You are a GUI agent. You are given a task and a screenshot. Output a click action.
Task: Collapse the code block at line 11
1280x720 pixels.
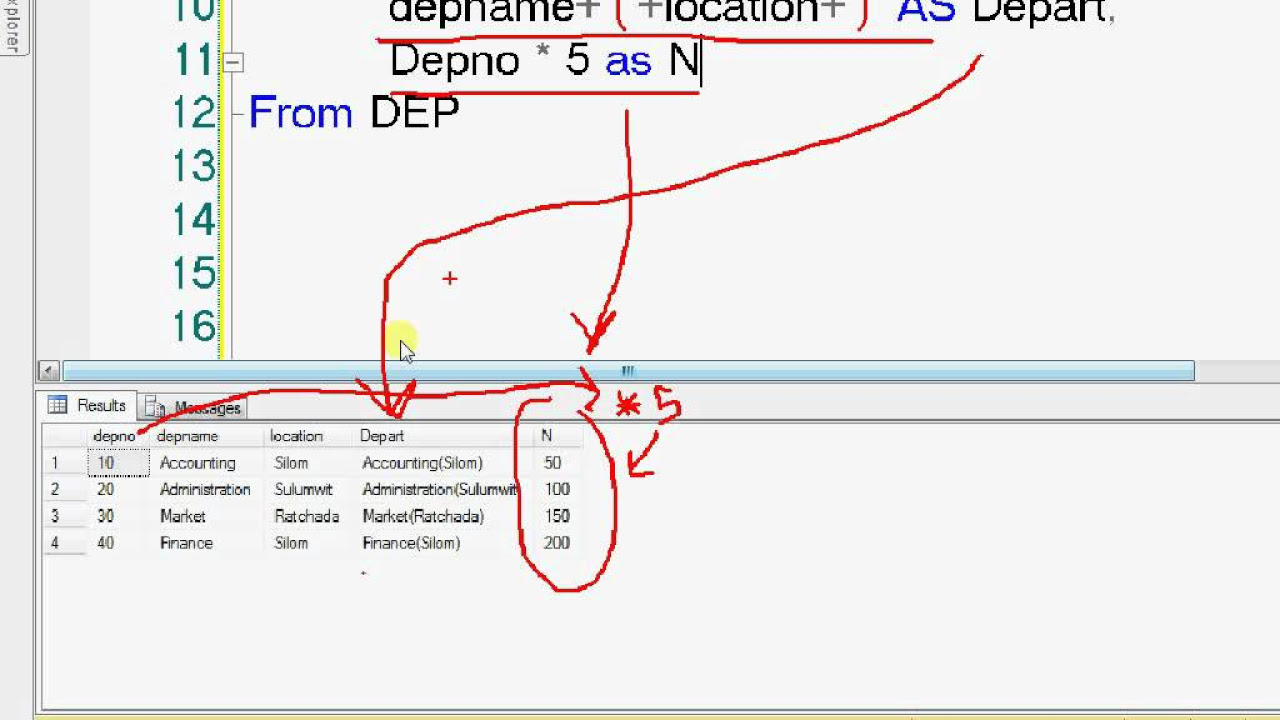click(232, 62)
